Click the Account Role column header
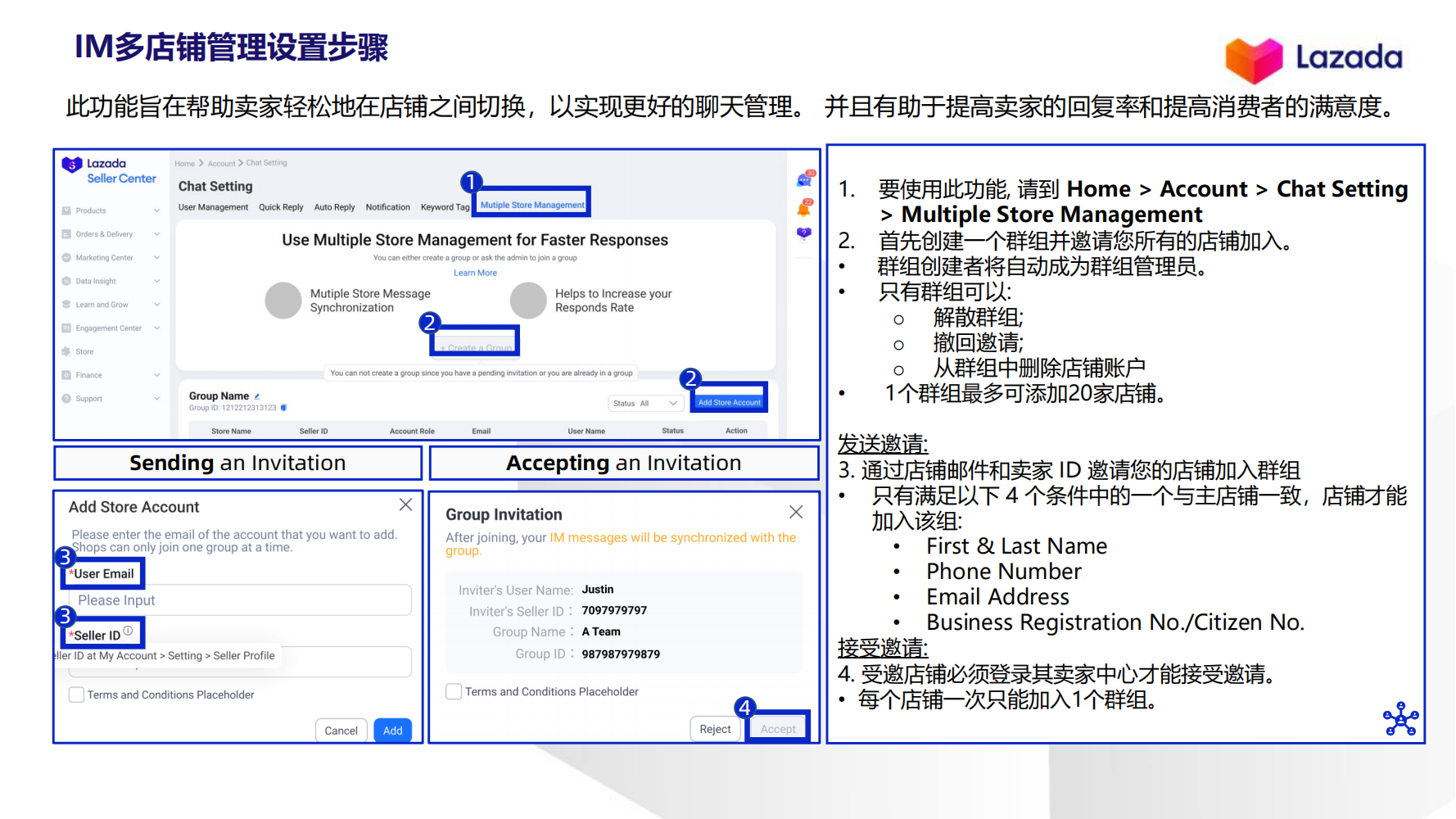This screenshot has width=1456, height=819. point(412,431)
